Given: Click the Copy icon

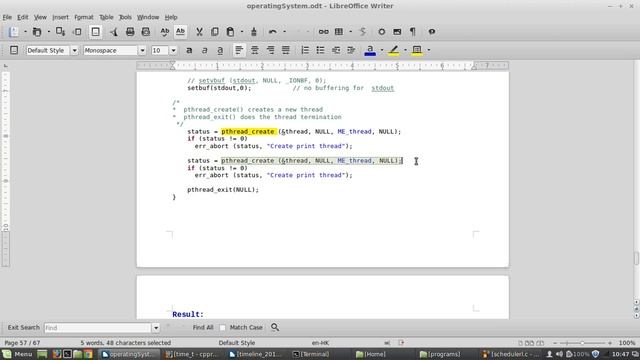Looking at the screenshot, I should (x=215, y=32).
